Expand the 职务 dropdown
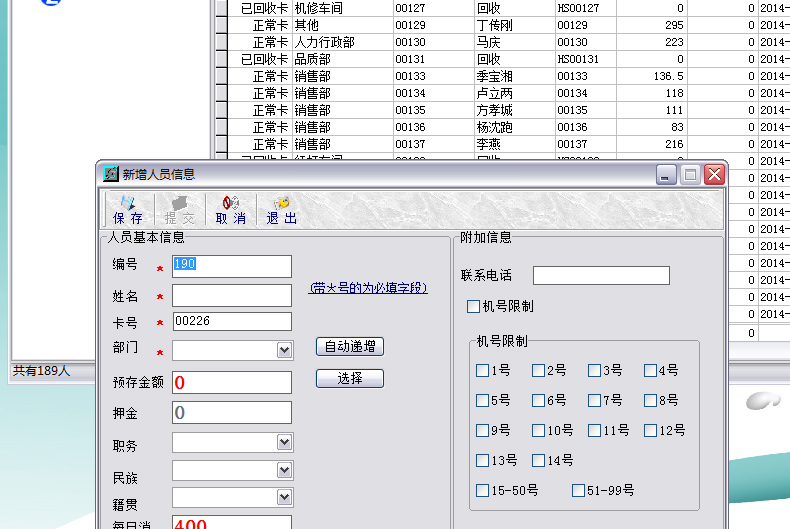Image resolution: width=790 pixels, height=529 pixels. pyautogui.click(x=284, y=443)
